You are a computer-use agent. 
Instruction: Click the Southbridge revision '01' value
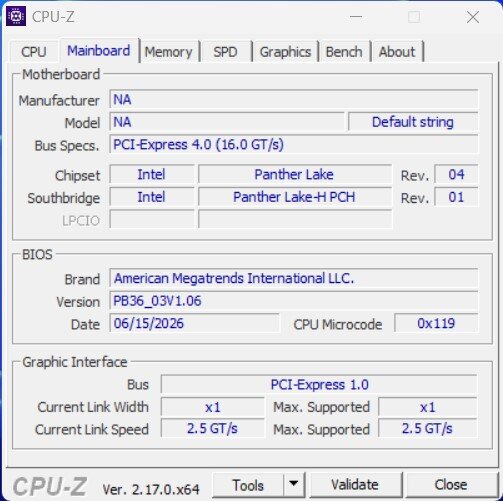[456, 197]
